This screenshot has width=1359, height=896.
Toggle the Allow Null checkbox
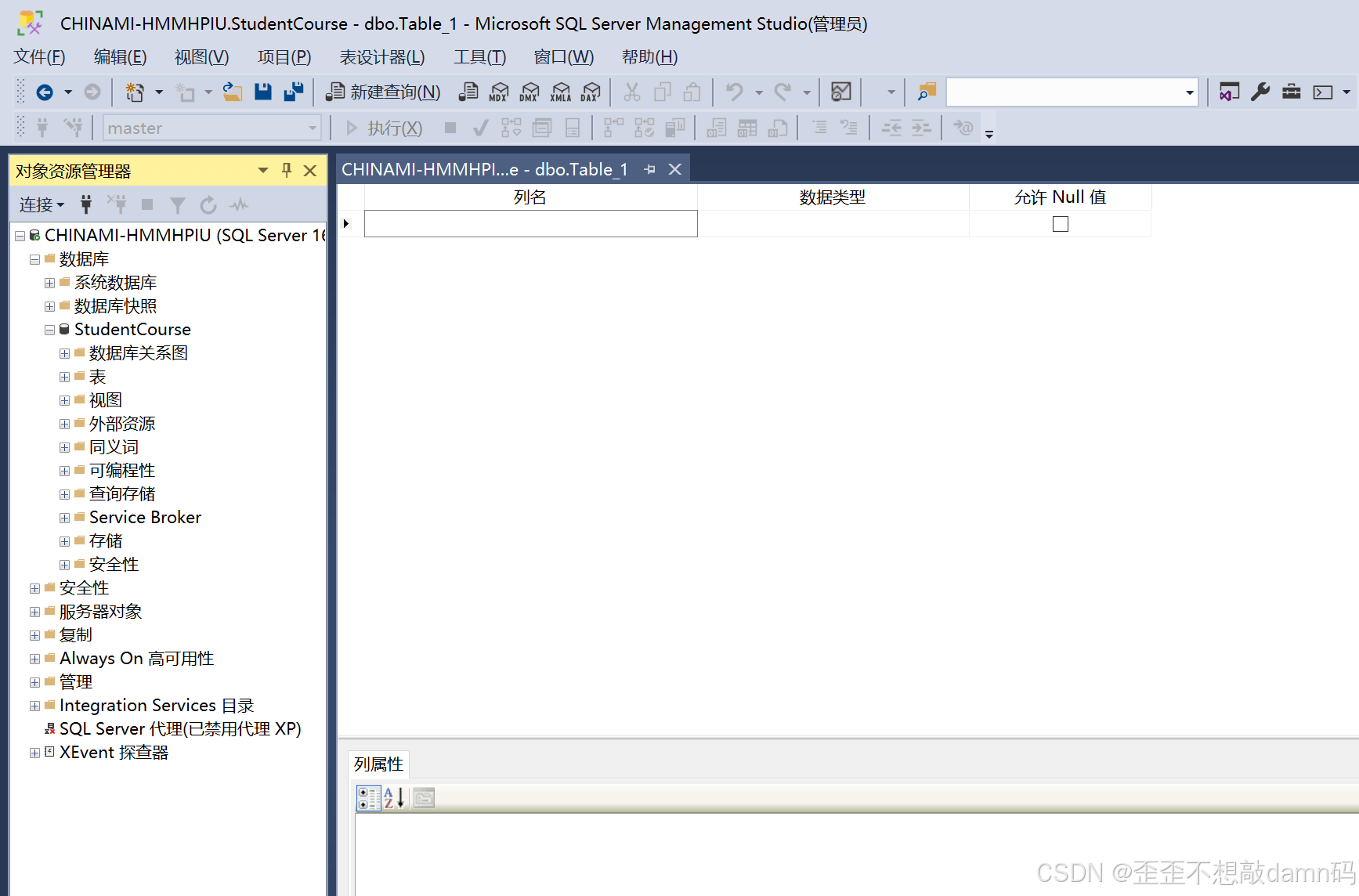coord(1060,224)
